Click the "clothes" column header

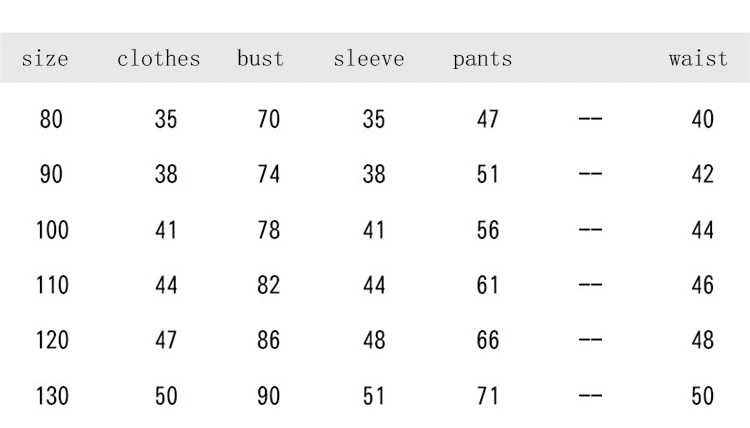coord(159,59)
